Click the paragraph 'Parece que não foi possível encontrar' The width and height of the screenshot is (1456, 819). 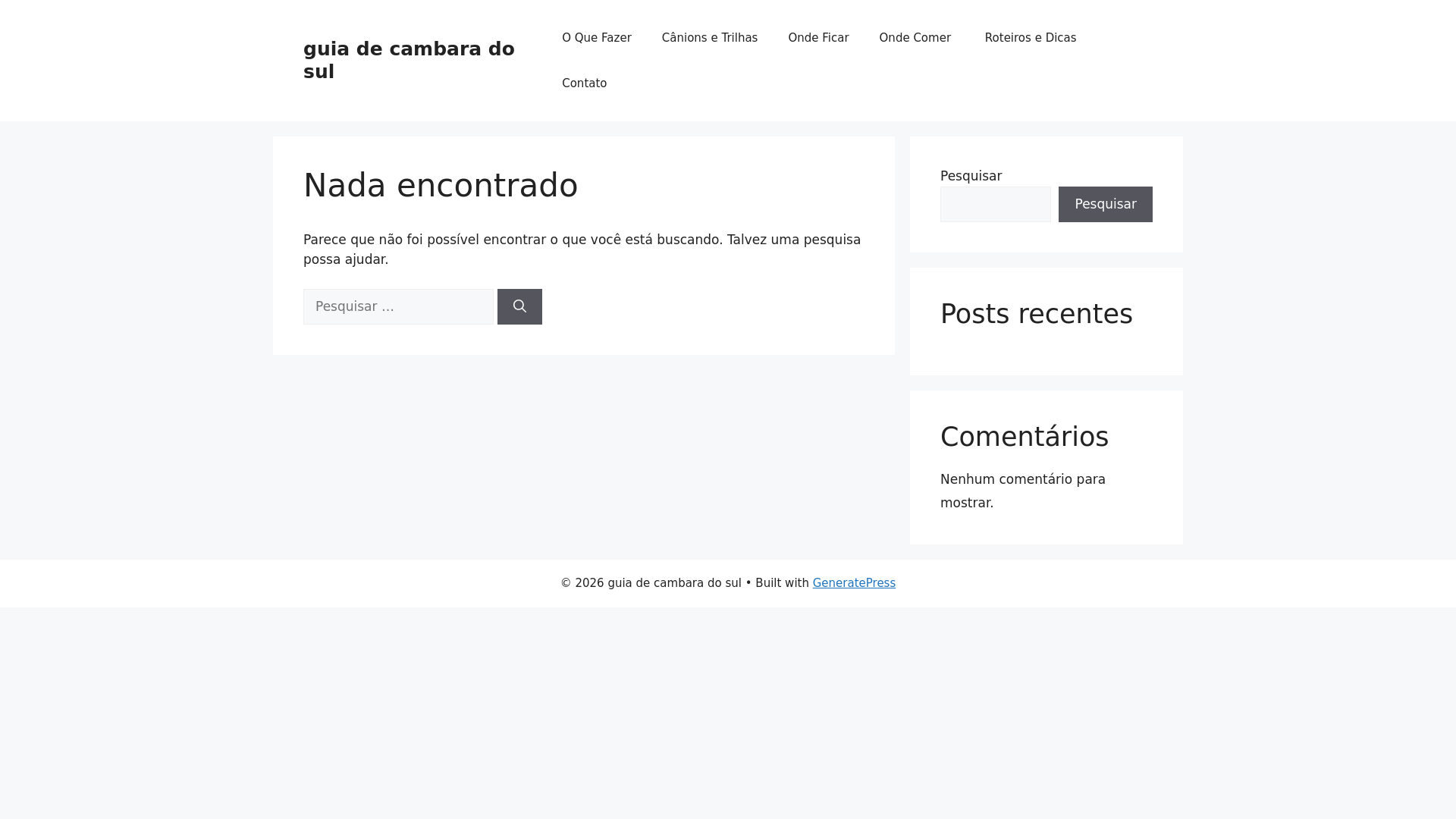coord(582,249)
